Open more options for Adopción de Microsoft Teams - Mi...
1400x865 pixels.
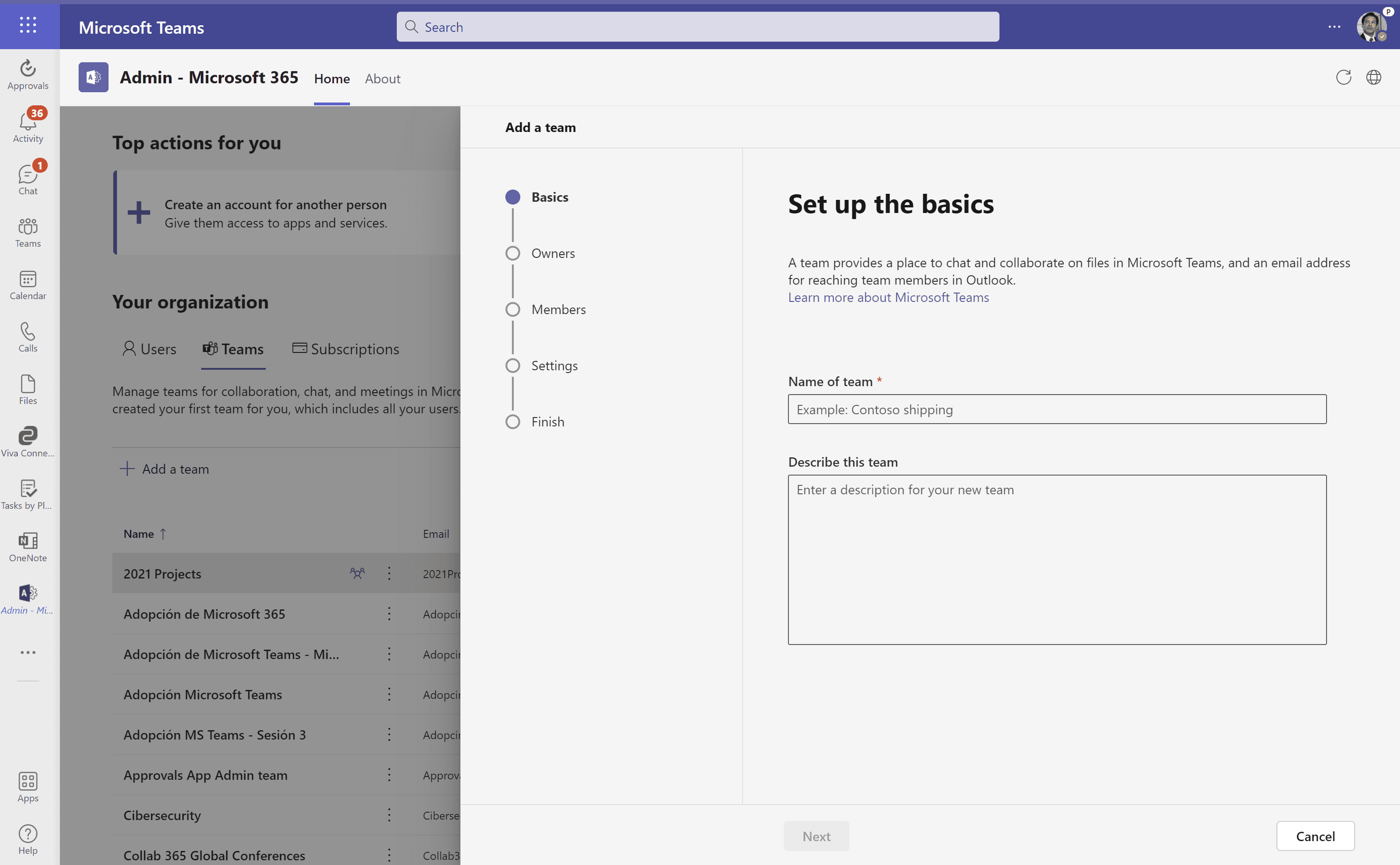click(x=389, y=654)
